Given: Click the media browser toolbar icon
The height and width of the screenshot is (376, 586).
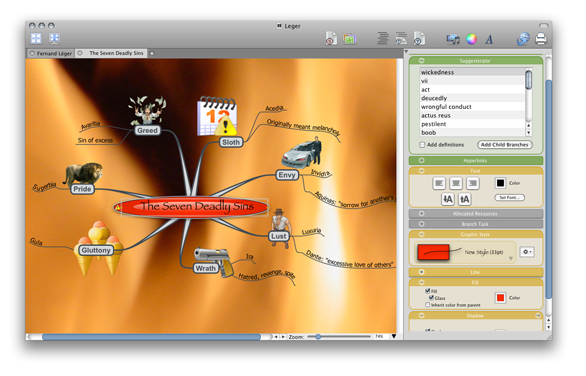Looking at the screenshot, I should point(453,39).
